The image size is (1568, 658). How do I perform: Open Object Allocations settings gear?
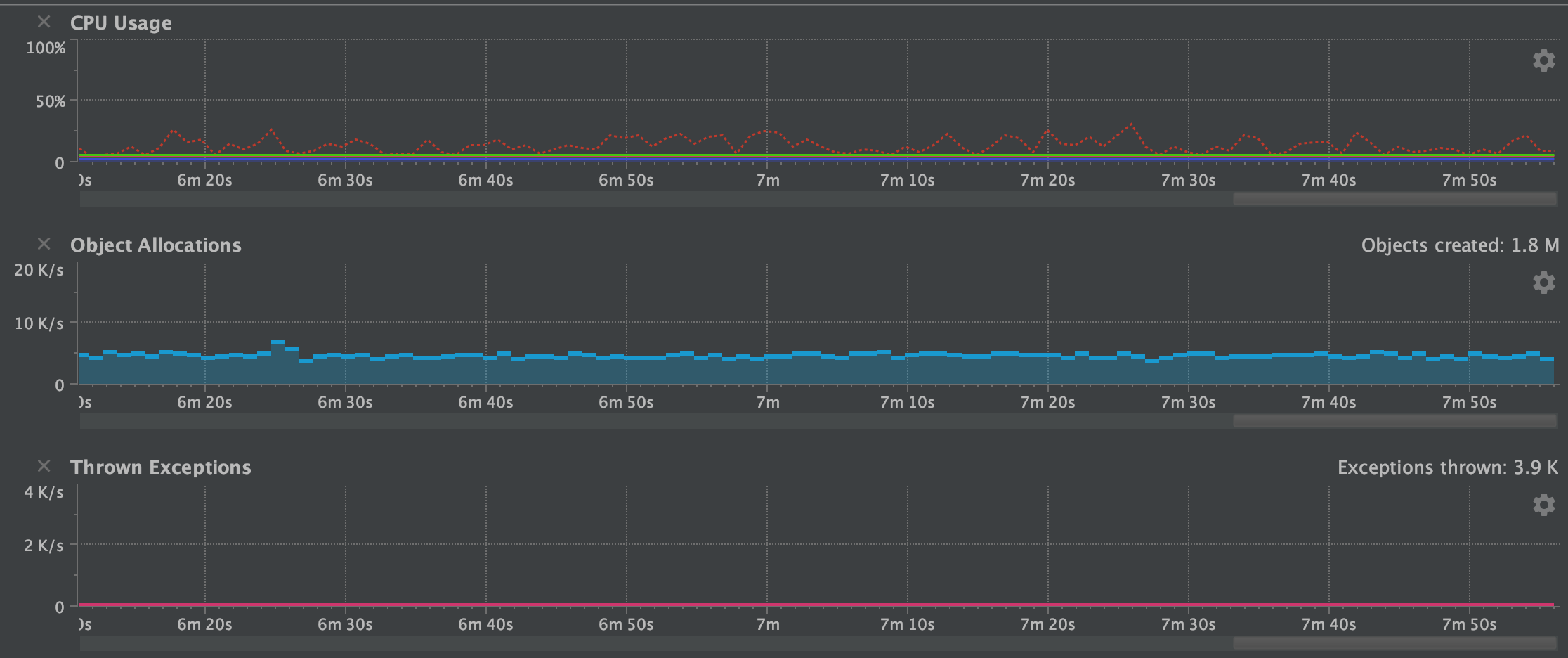(x=1543, y=283)
